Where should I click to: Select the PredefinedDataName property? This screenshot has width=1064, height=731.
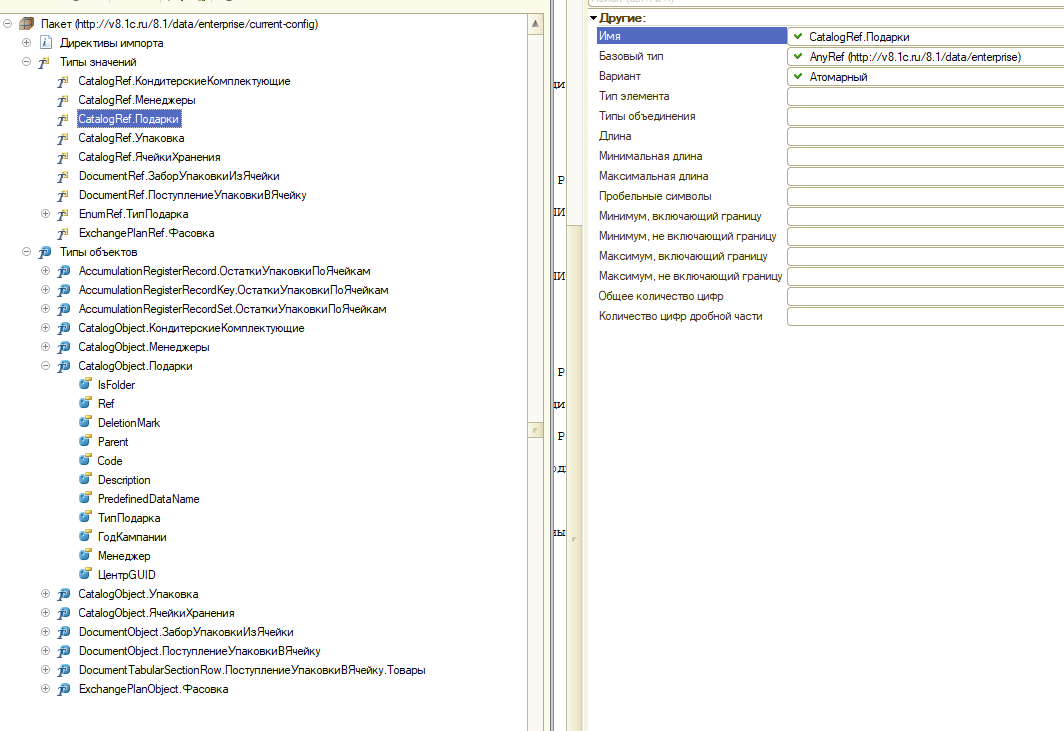(148, 499)
